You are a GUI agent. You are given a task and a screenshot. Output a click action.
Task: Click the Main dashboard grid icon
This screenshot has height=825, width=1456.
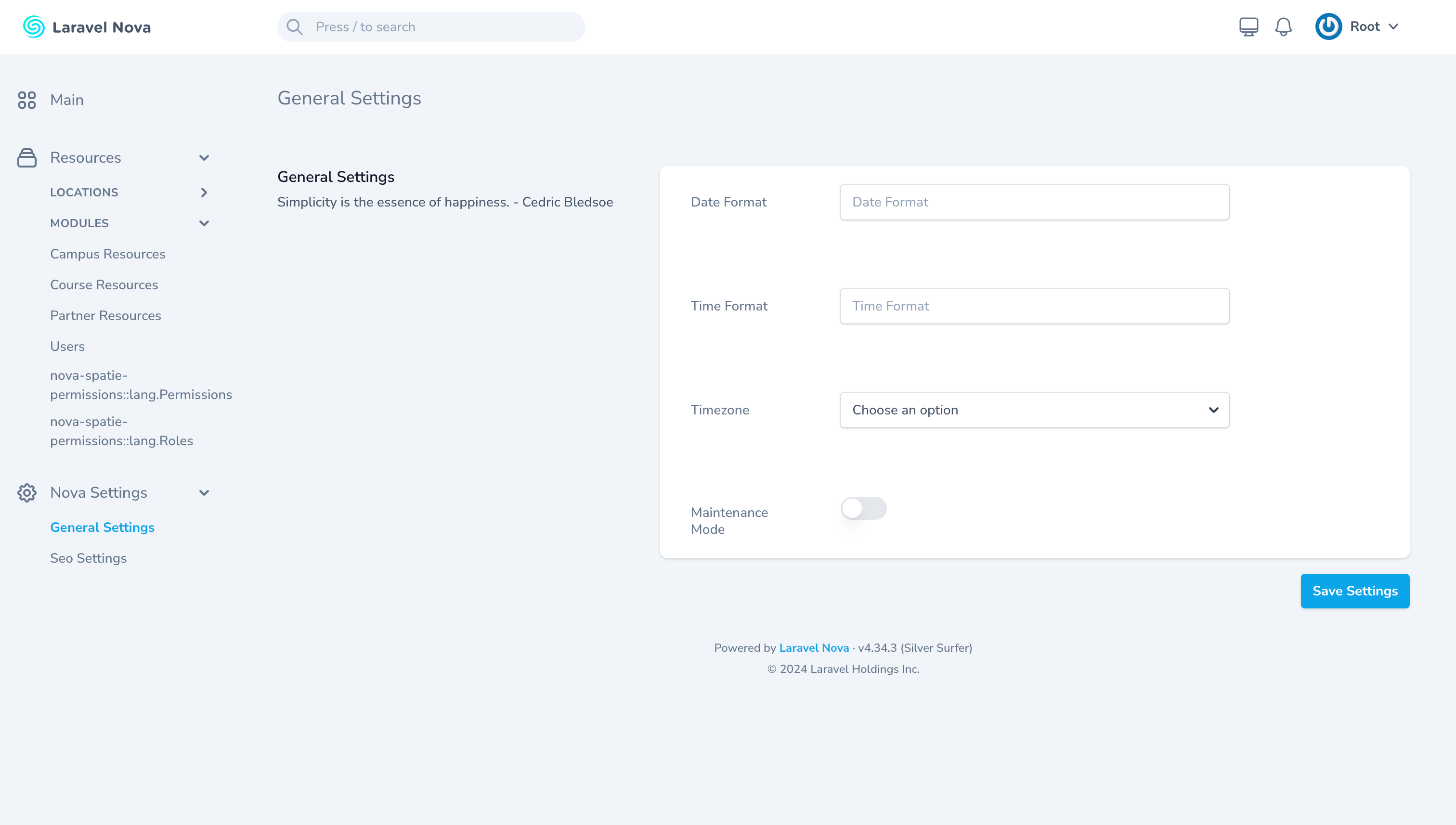26,100
